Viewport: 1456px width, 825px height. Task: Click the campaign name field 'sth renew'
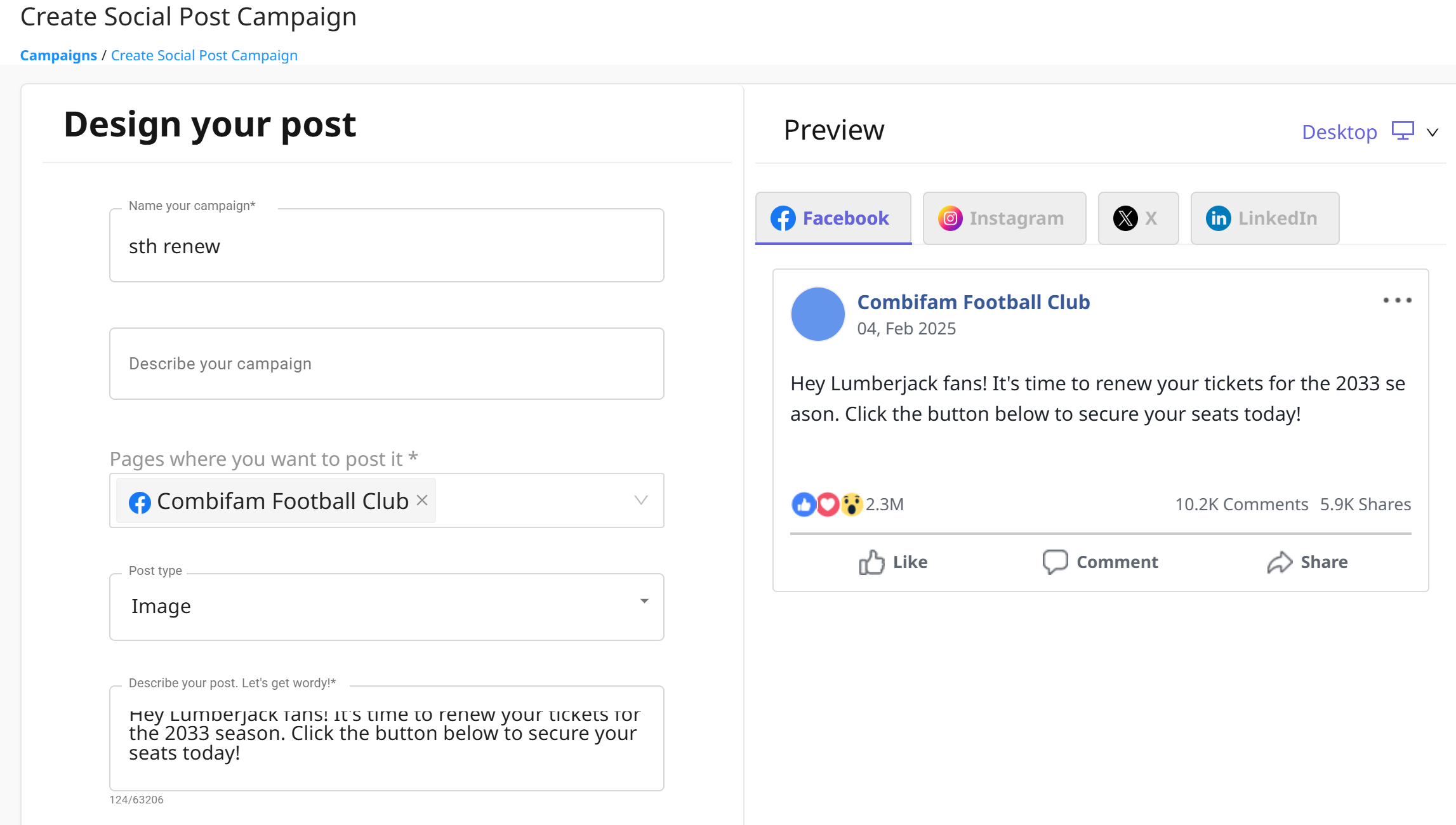[387, 246]
